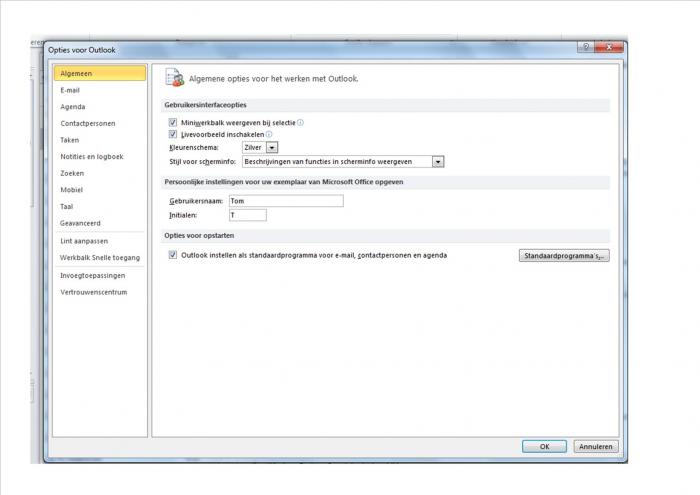
Task: Go to Contactpersonen settings
Action: pos(88,123)
